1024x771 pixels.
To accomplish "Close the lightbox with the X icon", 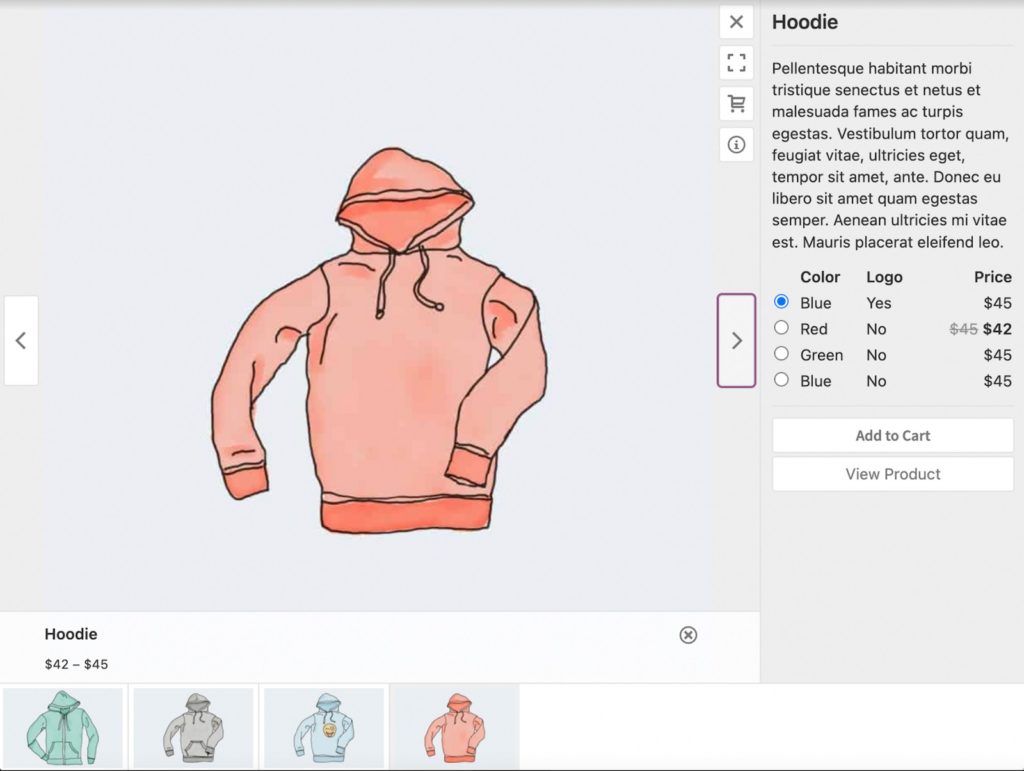I will tap(736, 22).
